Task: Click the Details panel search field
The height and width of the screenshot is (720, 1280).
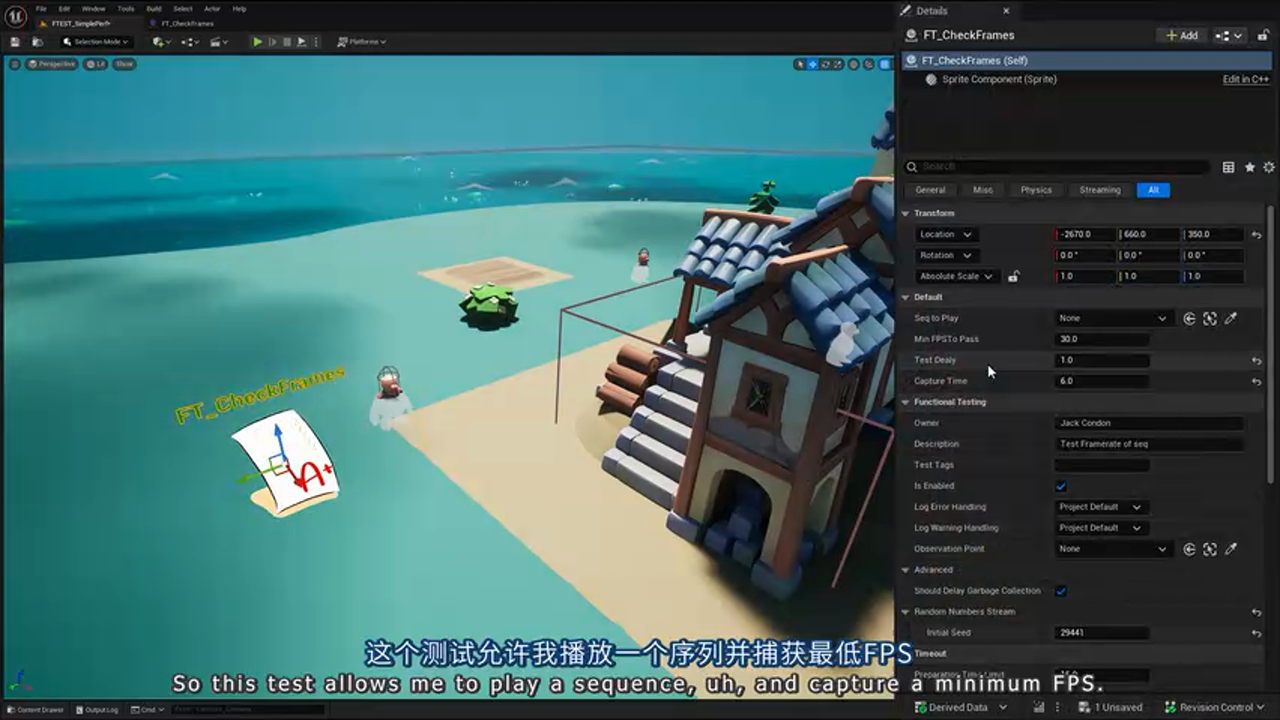Action: (x=1050, y=167)
